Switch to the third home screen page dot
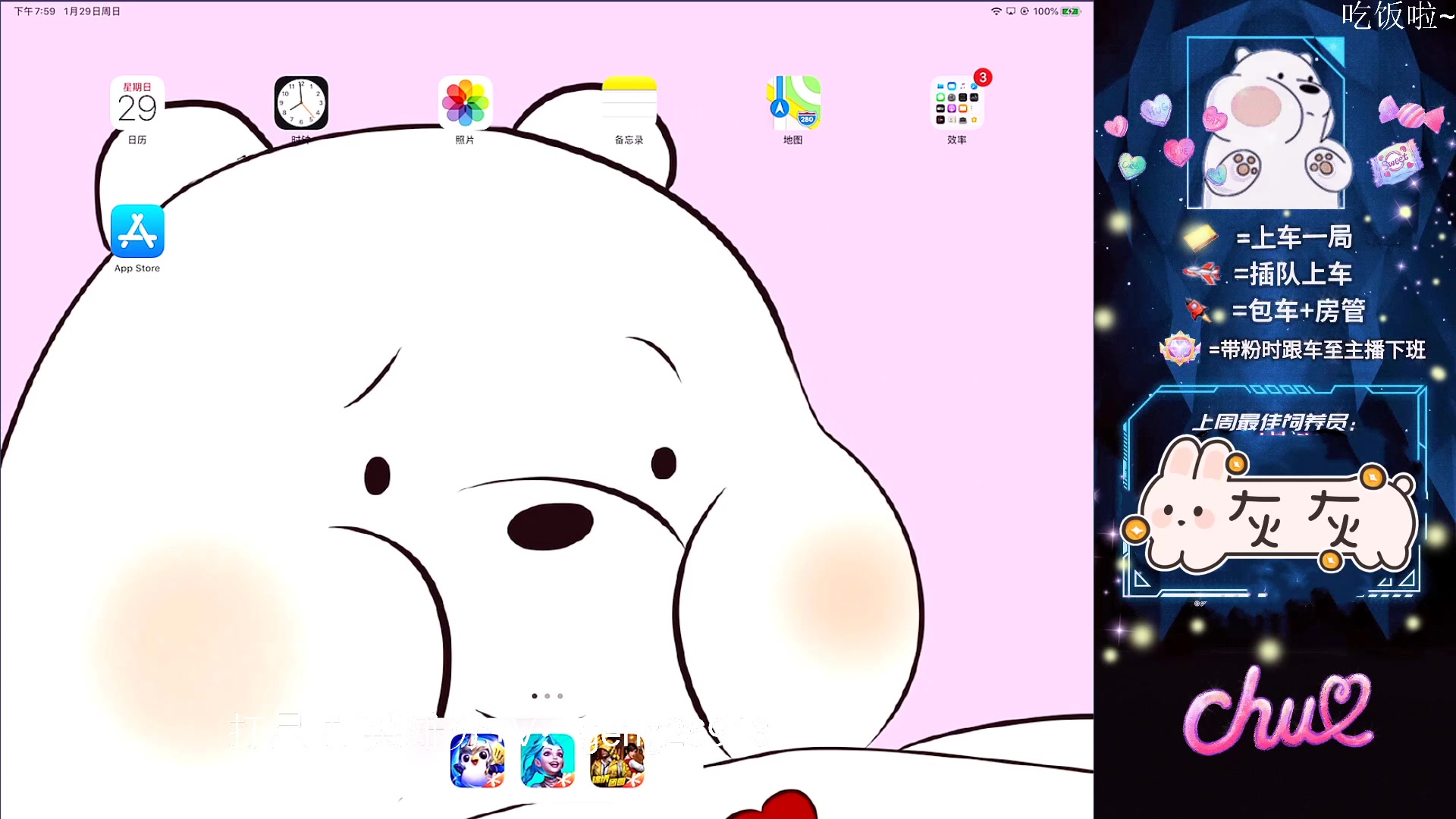The height and width of the screenshot is (819, 1456). click(x=560, y=696)
